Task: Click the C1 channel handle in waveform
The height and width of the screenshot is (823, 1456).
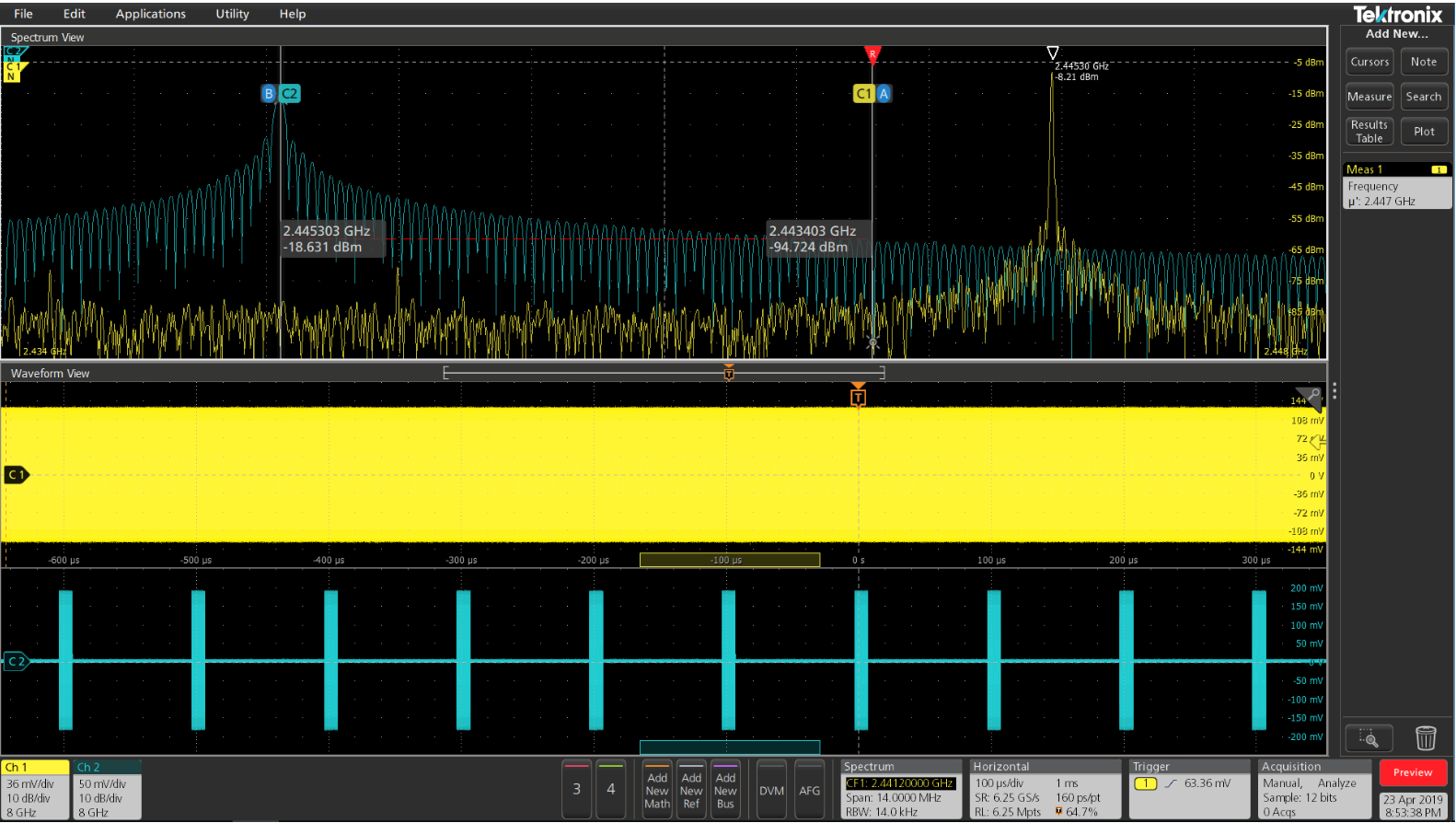Action: pyautogui.click(x=17, y=475)
